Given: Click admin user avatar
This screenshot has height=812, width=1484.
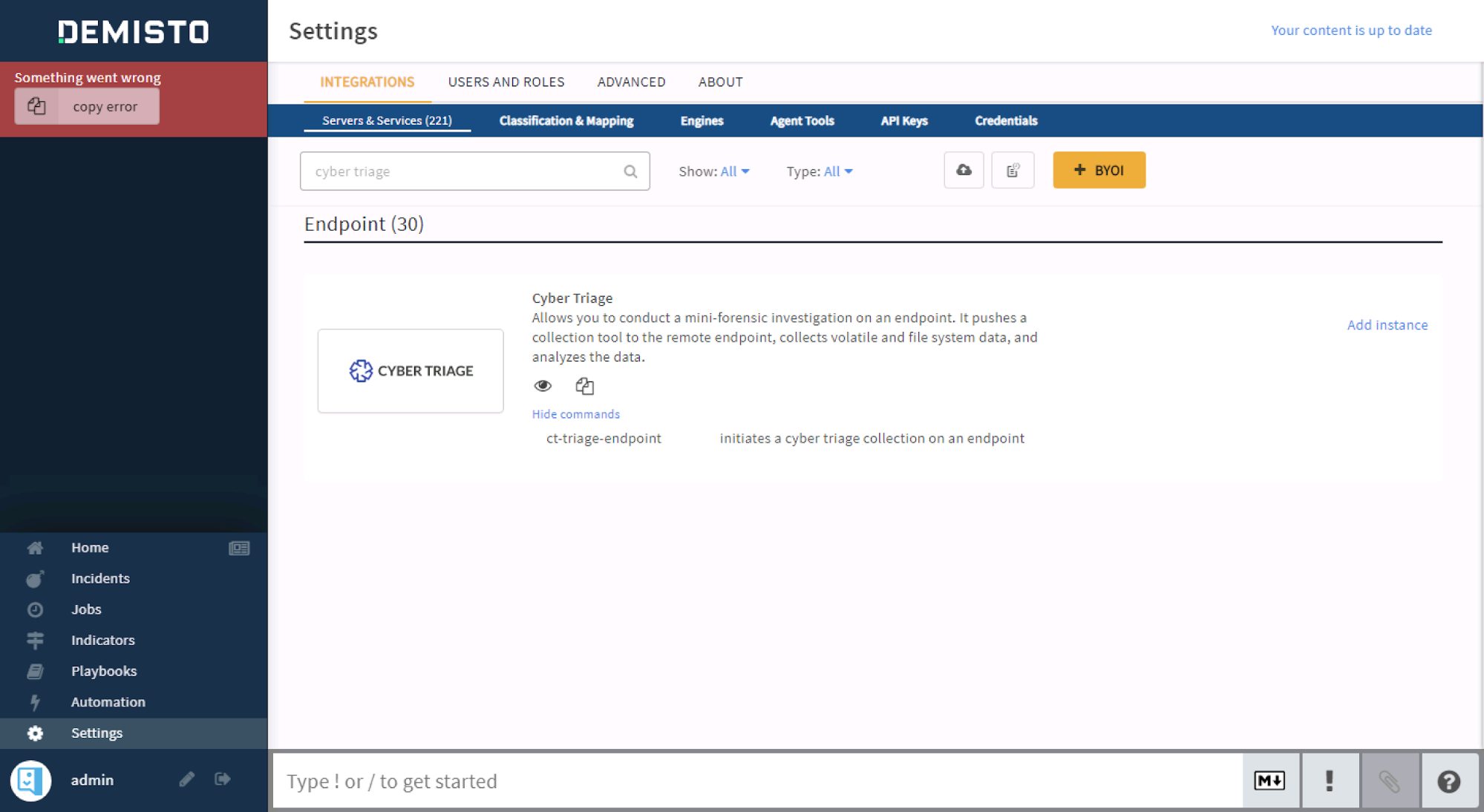Looking at the screenshot, I should (30, 780).
